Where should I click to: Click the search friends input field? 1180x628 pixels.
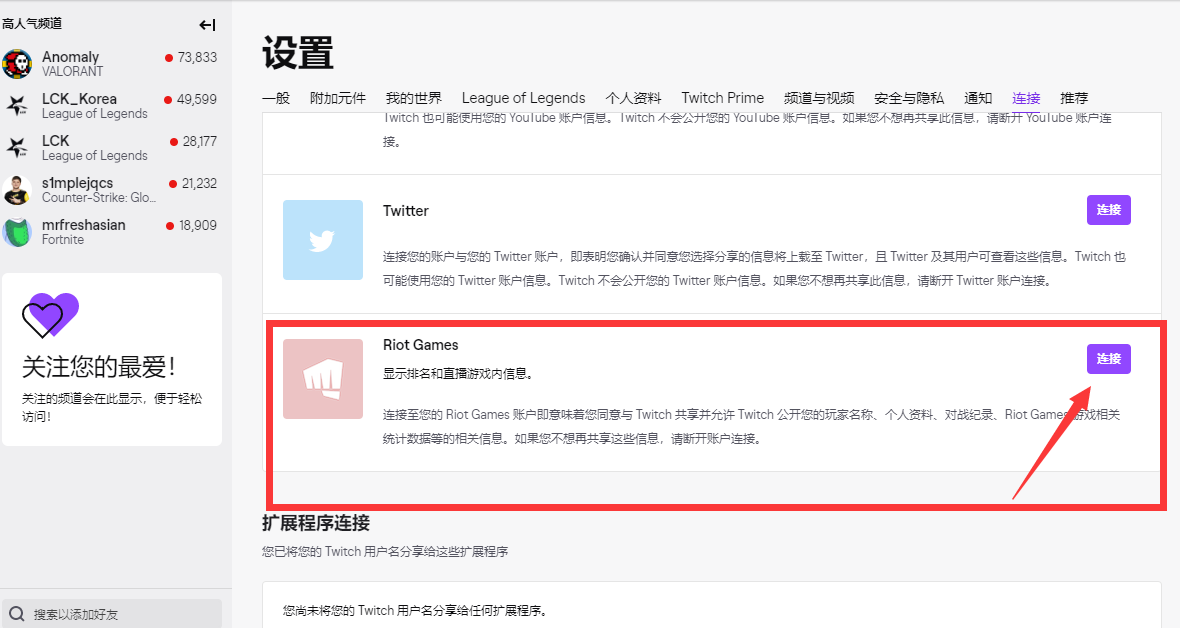tap(120, 613)
